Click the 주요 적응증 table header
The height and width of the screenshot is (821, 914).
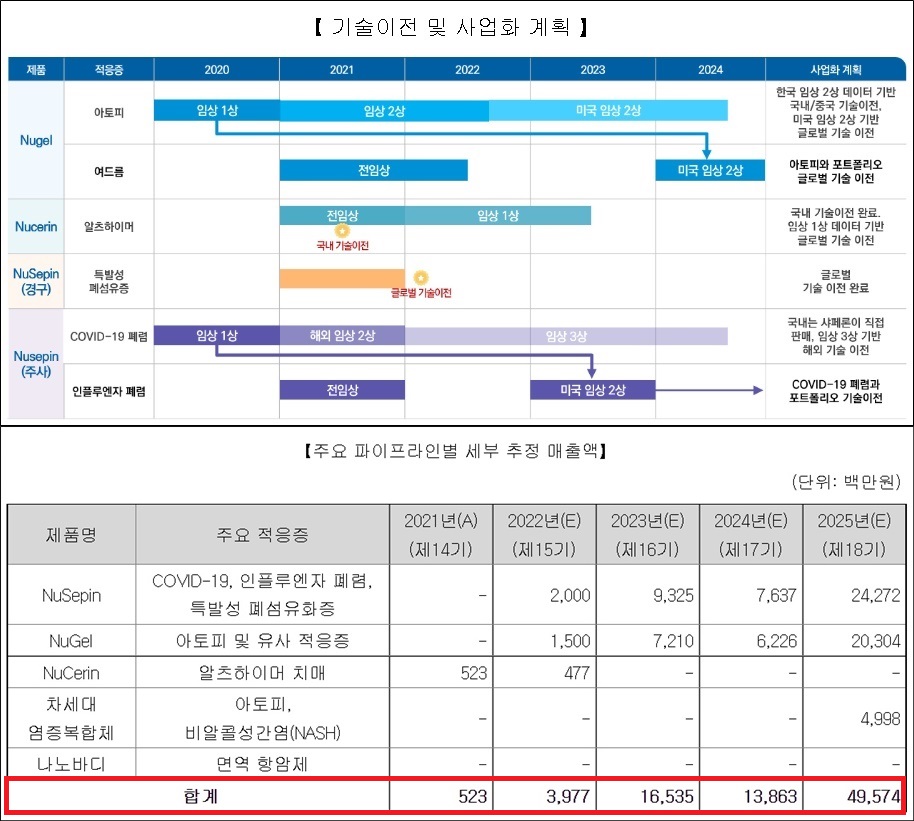click(262, 535)
